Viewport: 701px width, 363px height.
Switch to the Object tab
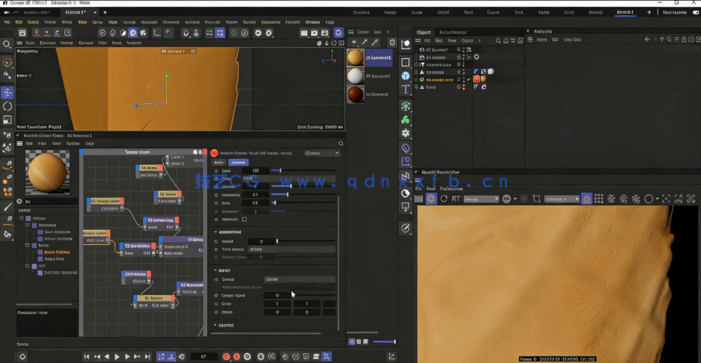tap(423, 32)
